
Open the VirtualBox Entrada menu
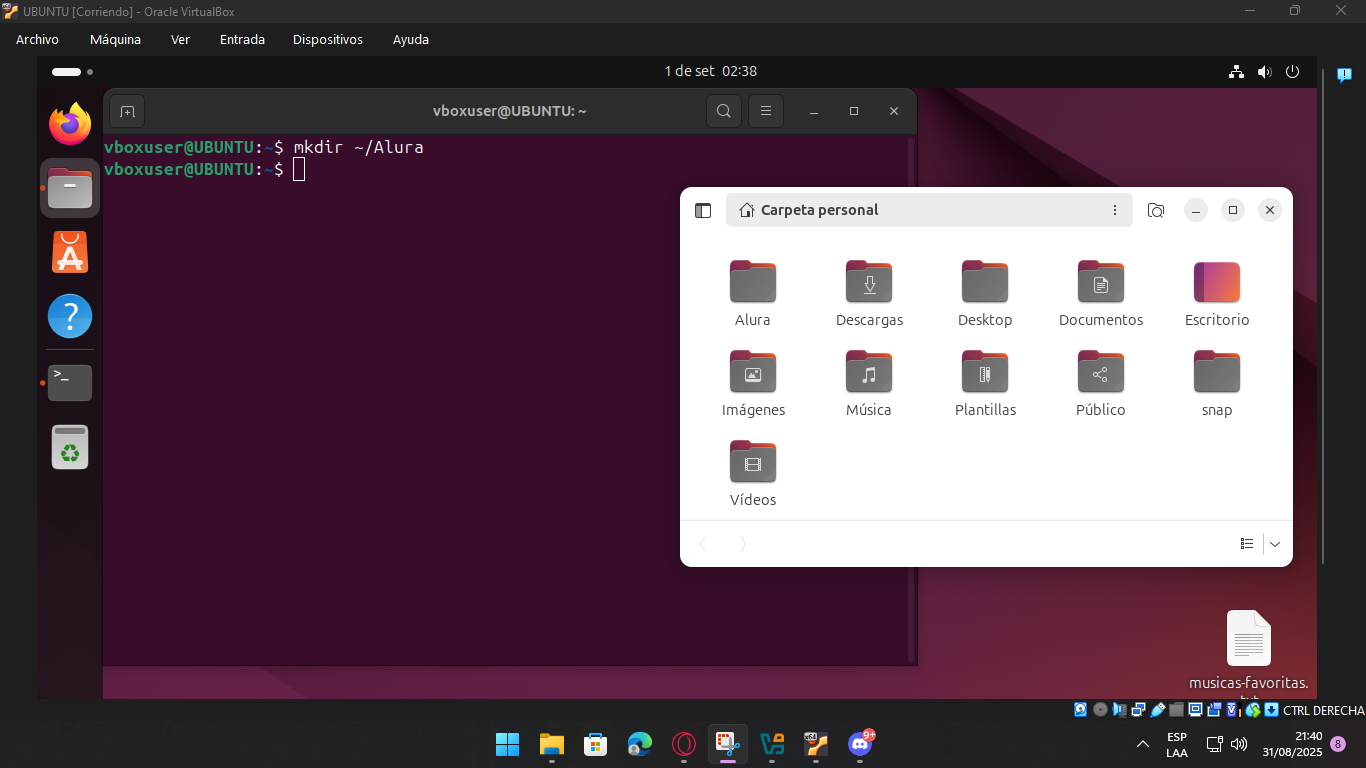point(242,40)
